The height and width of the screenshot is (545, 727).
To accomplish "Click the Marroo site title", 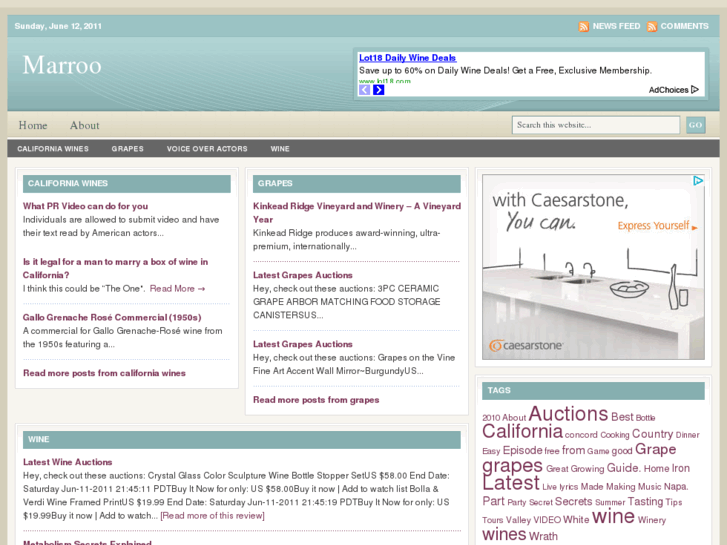I will point(62,65).
